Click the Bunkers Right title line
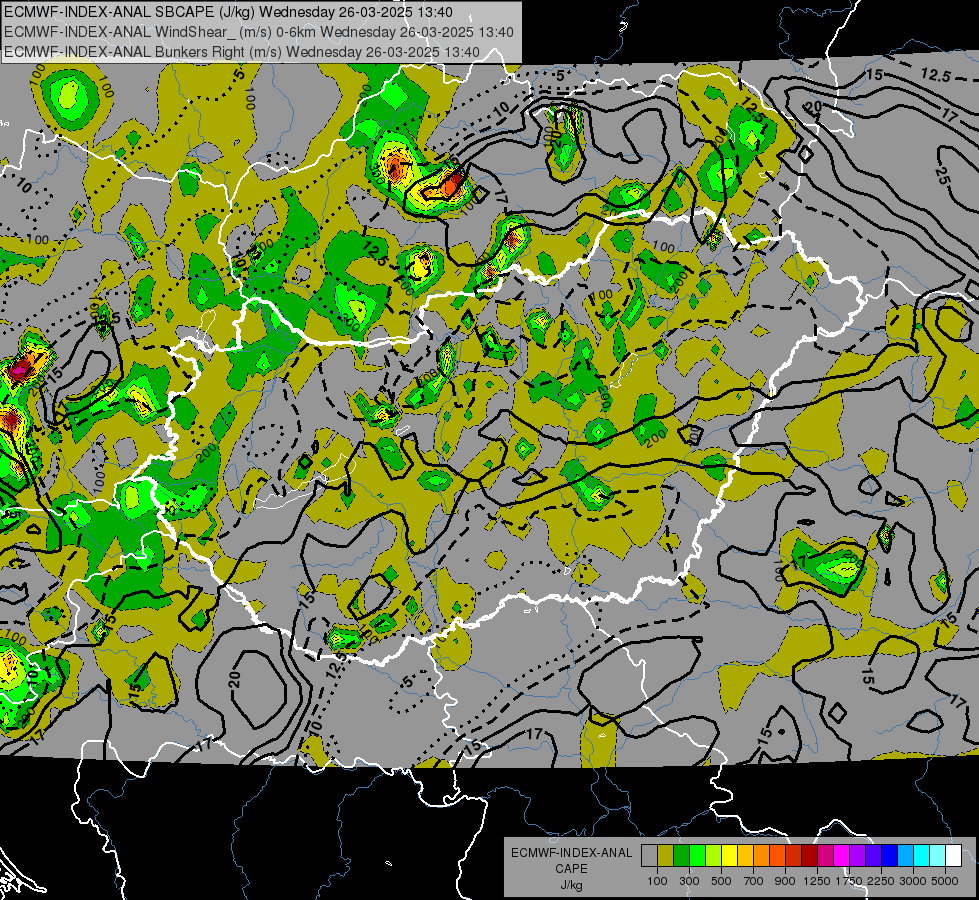Image resolution: width=979 pixels, height=900 pixels. click(242, 52)
